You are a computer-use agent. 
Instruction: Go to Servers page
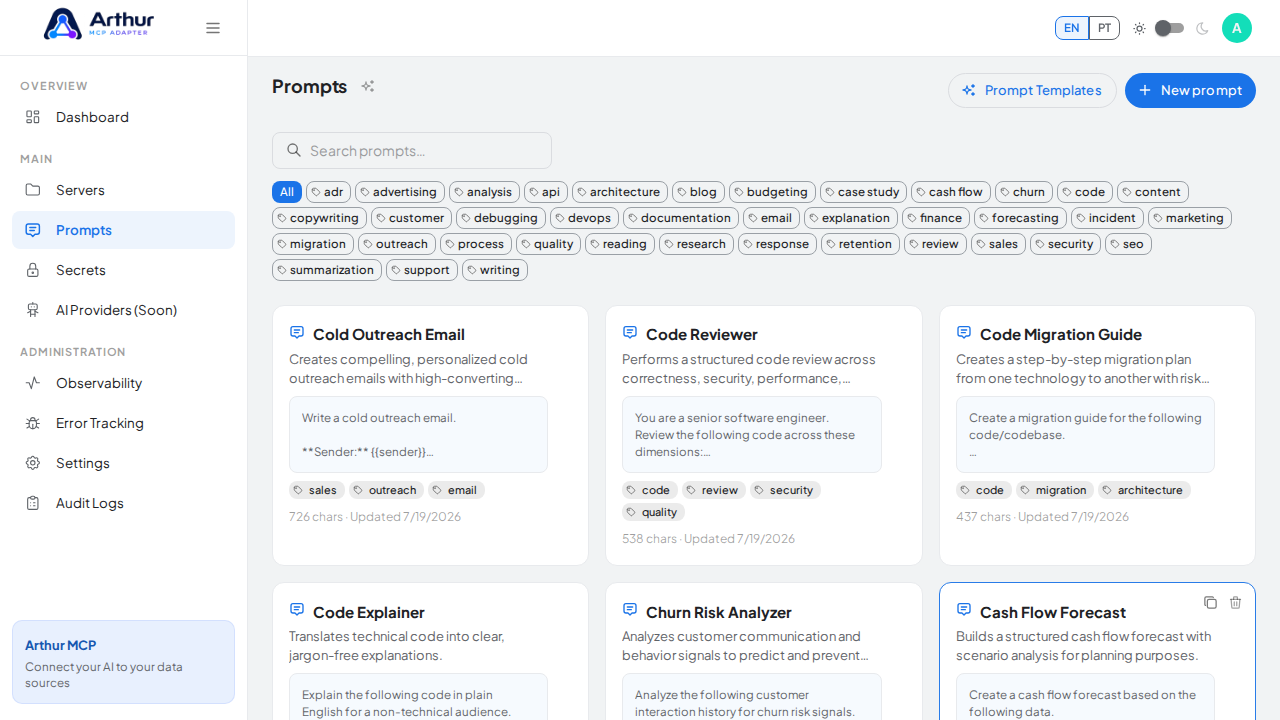123,190
